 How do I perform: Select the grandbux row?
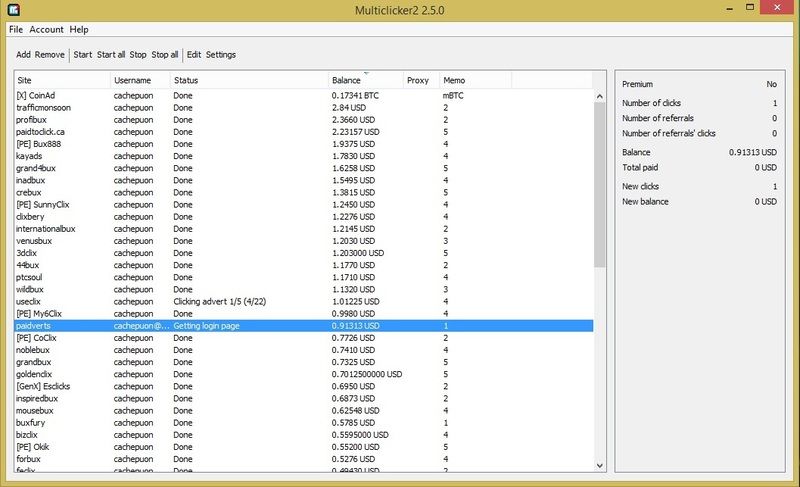point(304,362)
